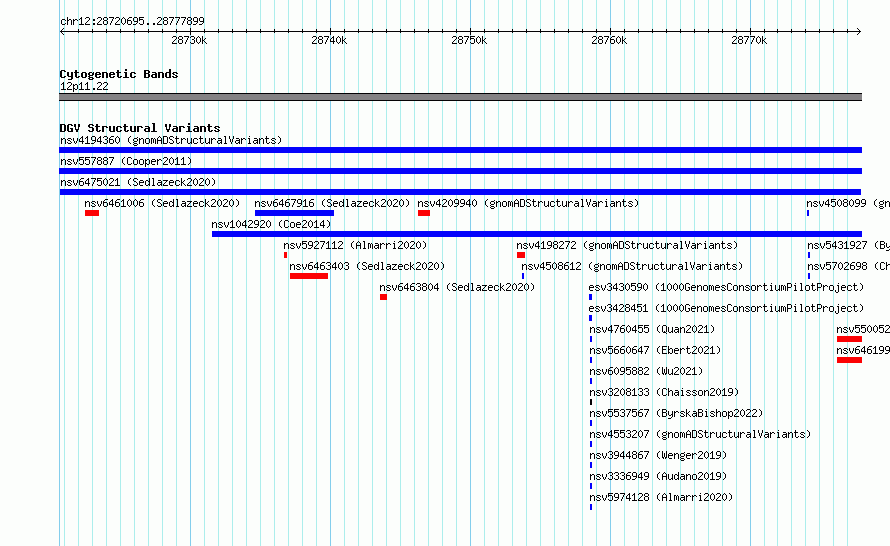The width and height of the screenshot is (890, 546).
Task: Click the 28770k ruler label
Action: click(x=749, y=40)
